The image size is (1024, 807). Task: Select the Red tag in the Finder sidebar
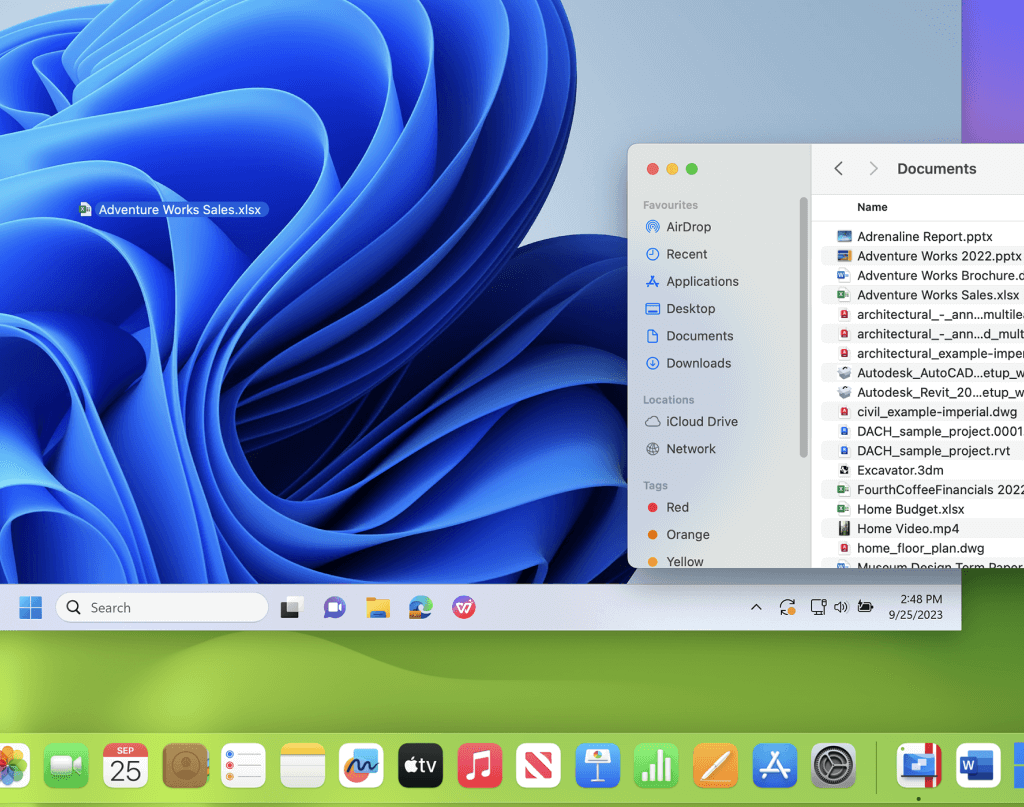[x=677, y=507]
